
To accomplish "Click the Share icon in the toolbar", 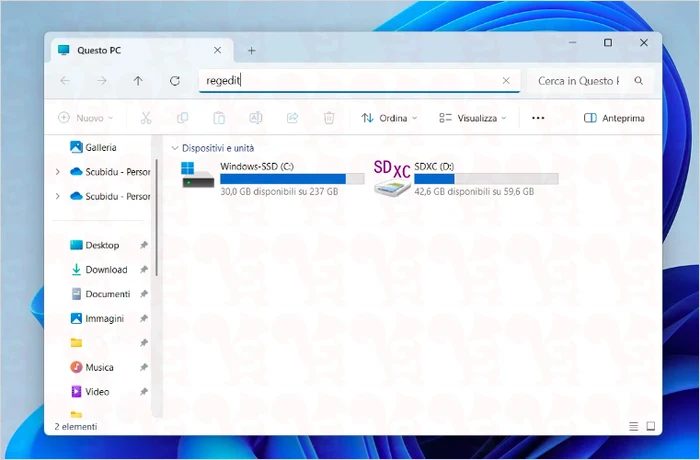I will tap(292, 118).
